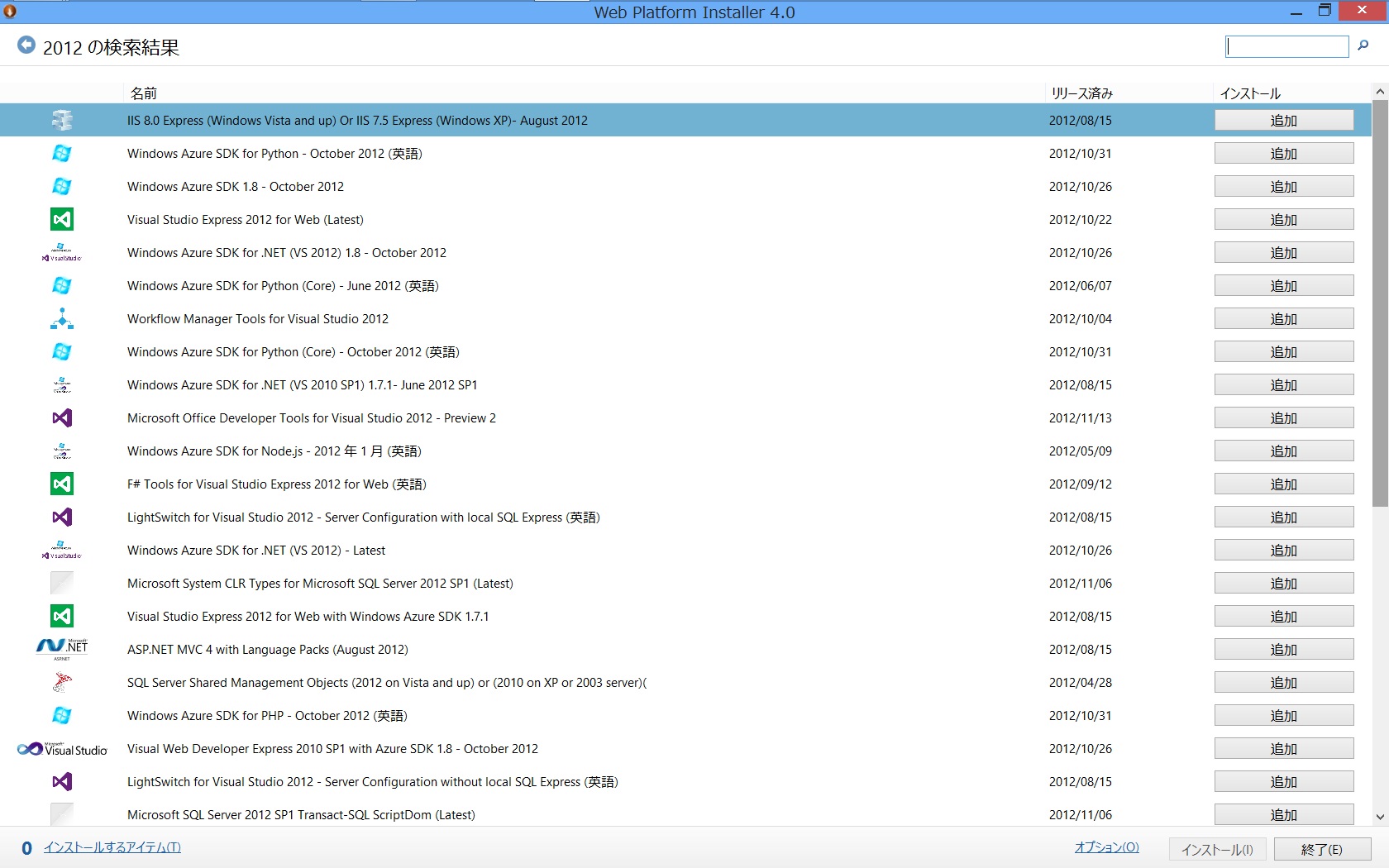
Task: Click the icon for Azure SDK for Node.js
Action: tap(62, 451)
